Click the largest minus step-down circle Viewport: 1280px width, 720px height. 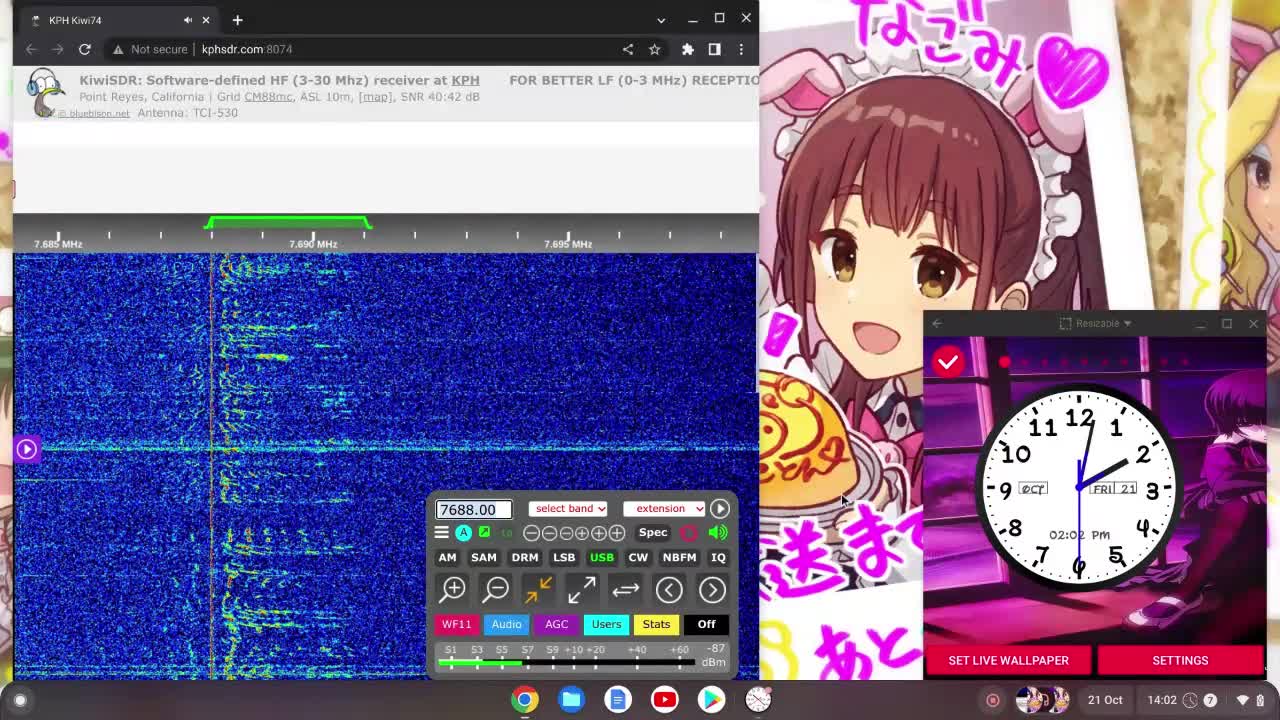tap(532, 534)
